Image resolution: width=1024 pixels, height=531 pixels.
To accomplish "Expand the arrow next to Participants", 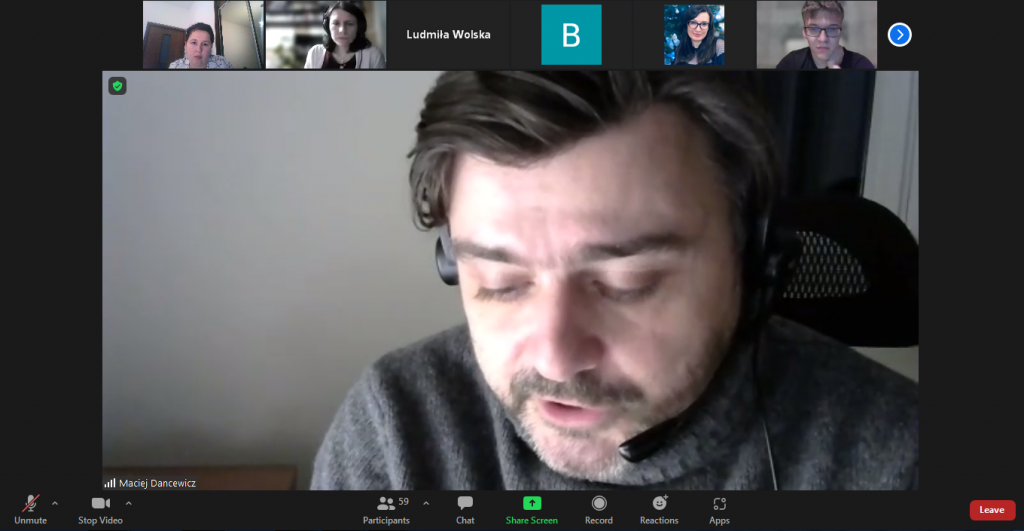I will coord(427,503).
